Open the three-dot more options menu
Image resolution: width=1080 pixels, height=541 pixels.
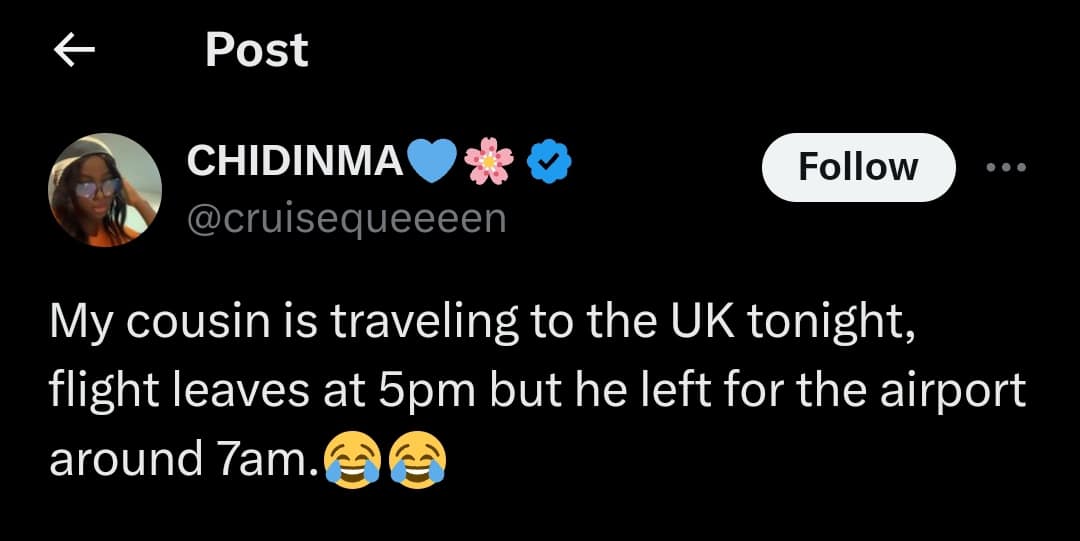pyautogui.click(x=1005, y=168)
